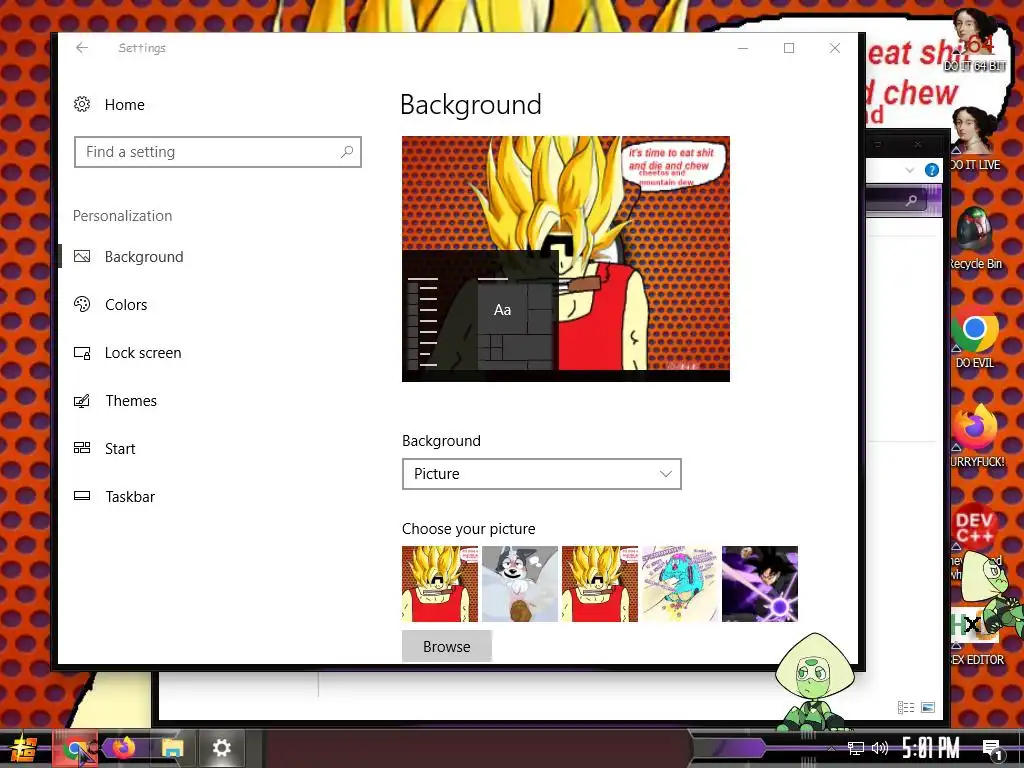Open the network tray icon

click(x=856, y=748)
